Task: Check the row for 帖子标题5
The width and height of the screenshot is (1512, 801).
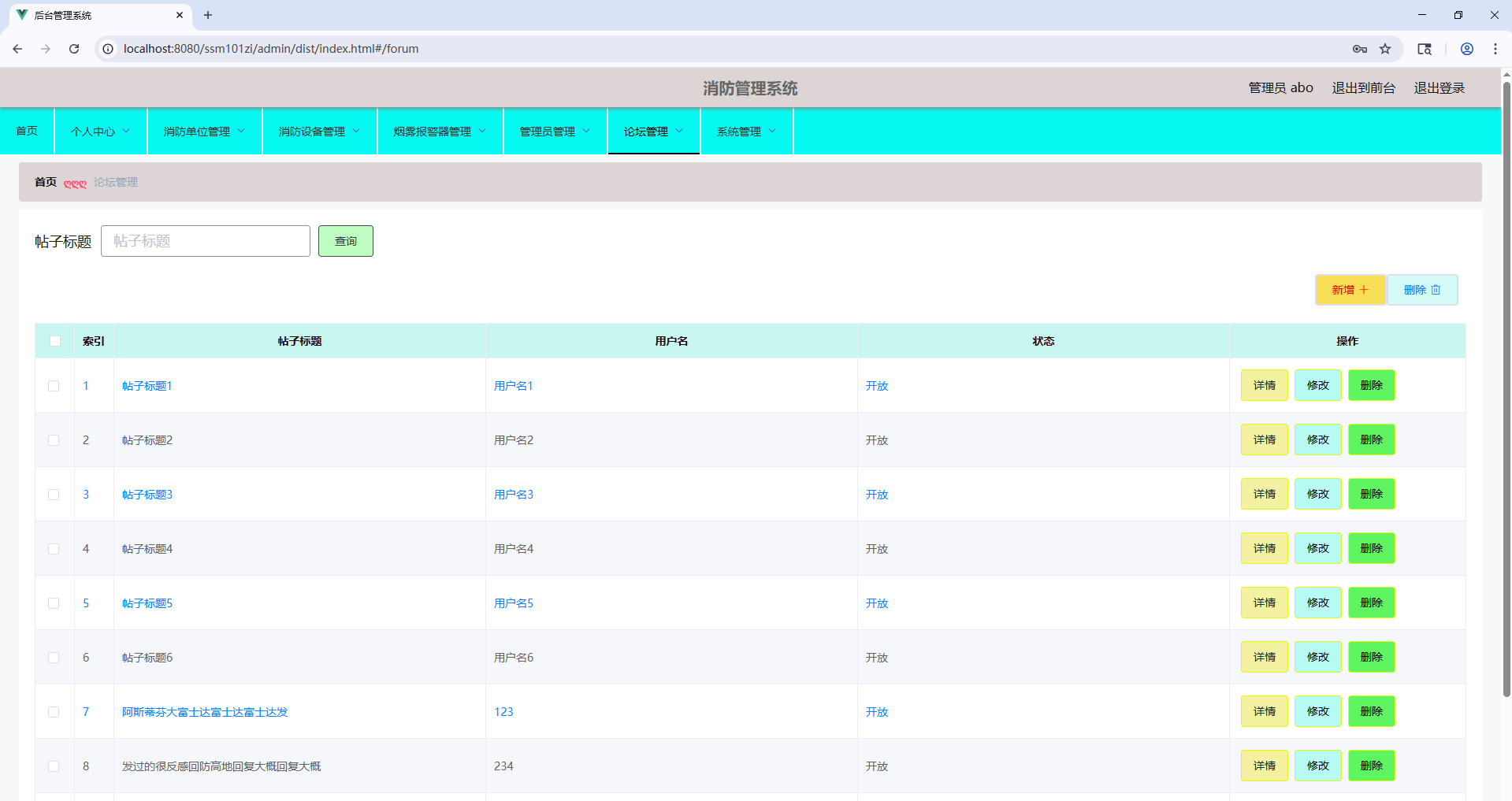Action: [54, 603]
